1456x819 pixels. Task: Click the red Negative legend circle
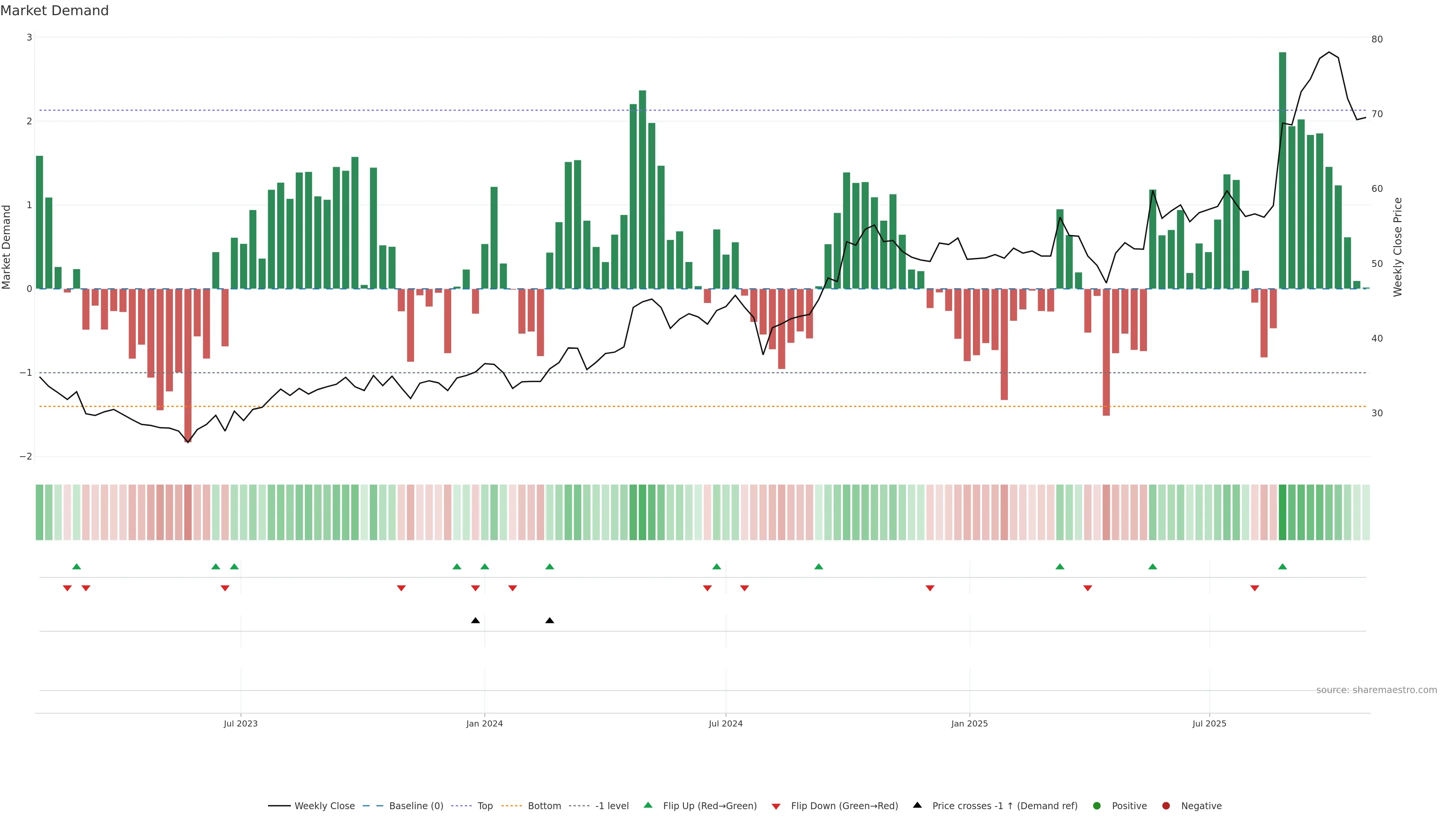(x=1166, y=805)
